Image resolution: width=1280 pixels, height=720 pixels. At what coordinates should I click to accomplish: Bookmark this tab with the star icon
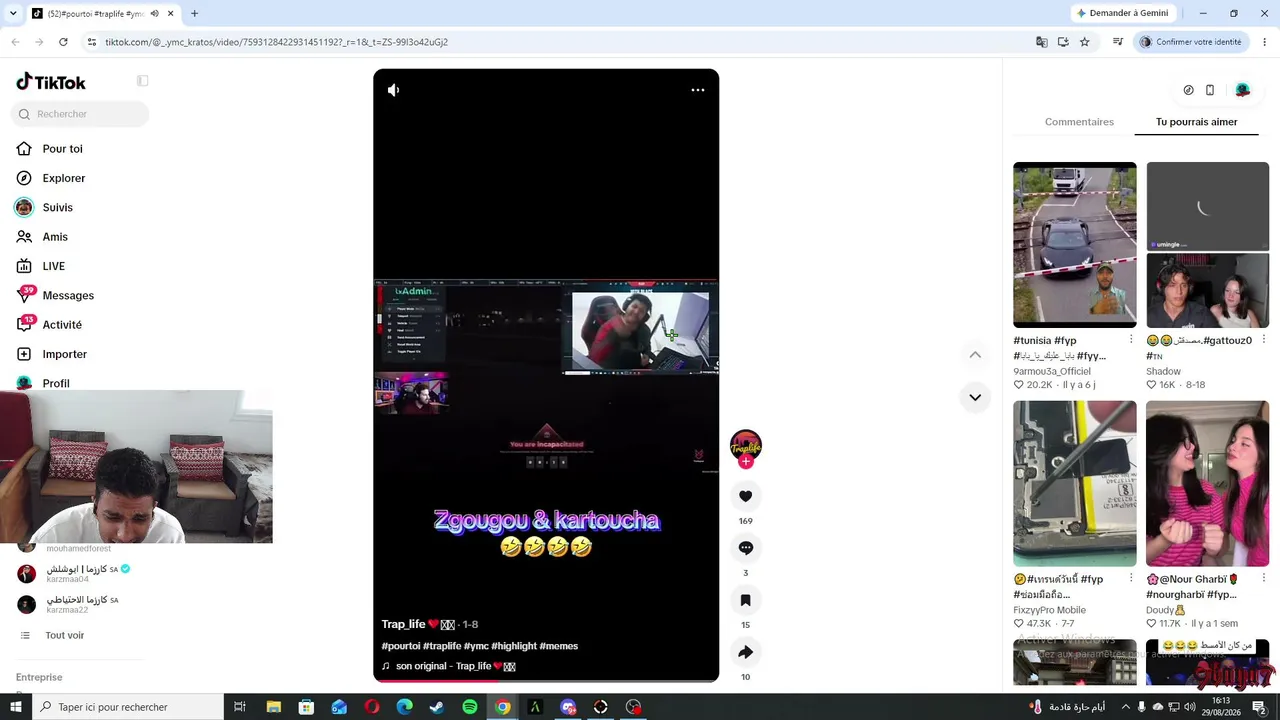(1084, 42)
